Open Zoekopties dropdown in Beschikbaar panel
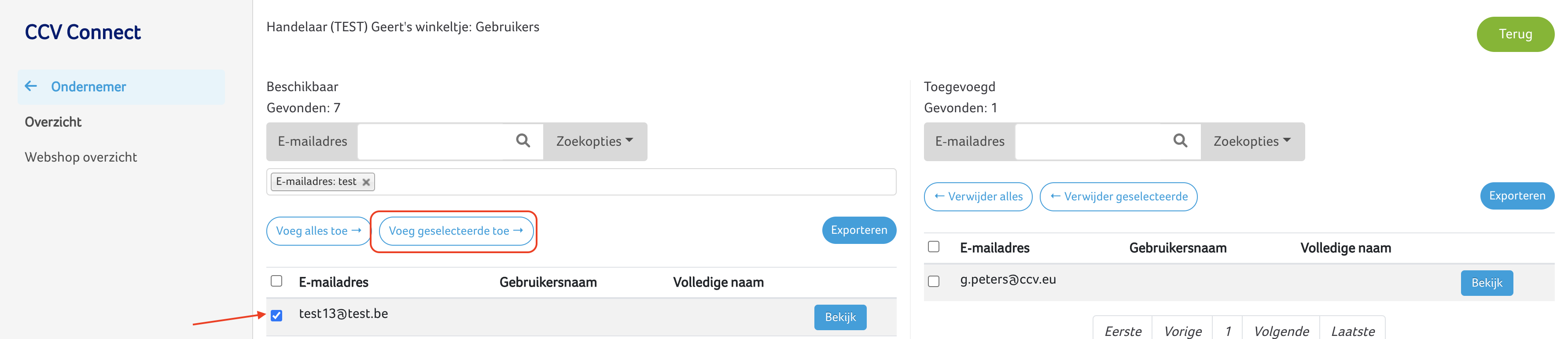 click(x=594, y=141)
